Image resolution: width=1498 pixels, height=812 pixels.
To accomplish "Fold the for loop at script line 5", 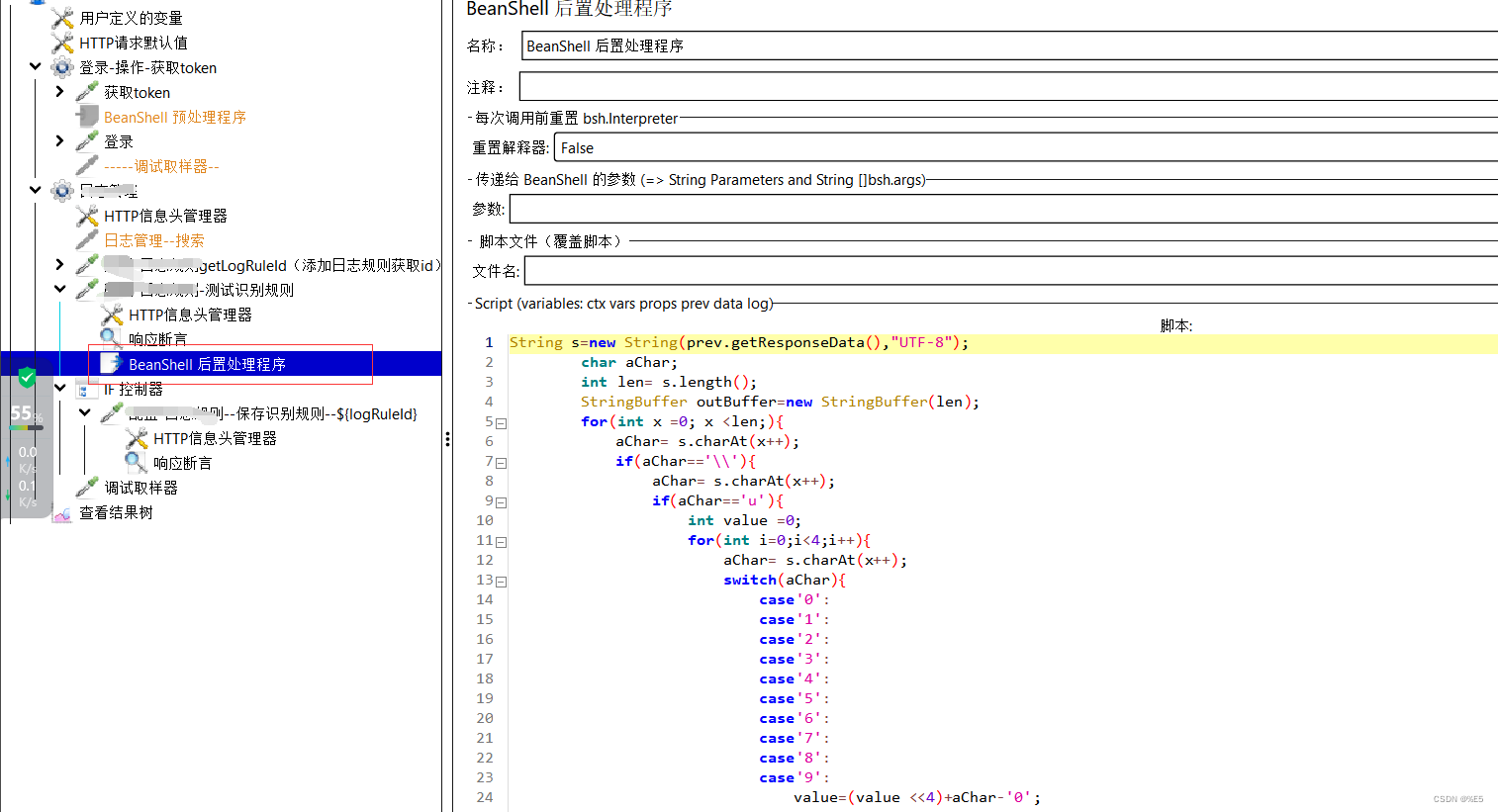I will tap(501, 423).
